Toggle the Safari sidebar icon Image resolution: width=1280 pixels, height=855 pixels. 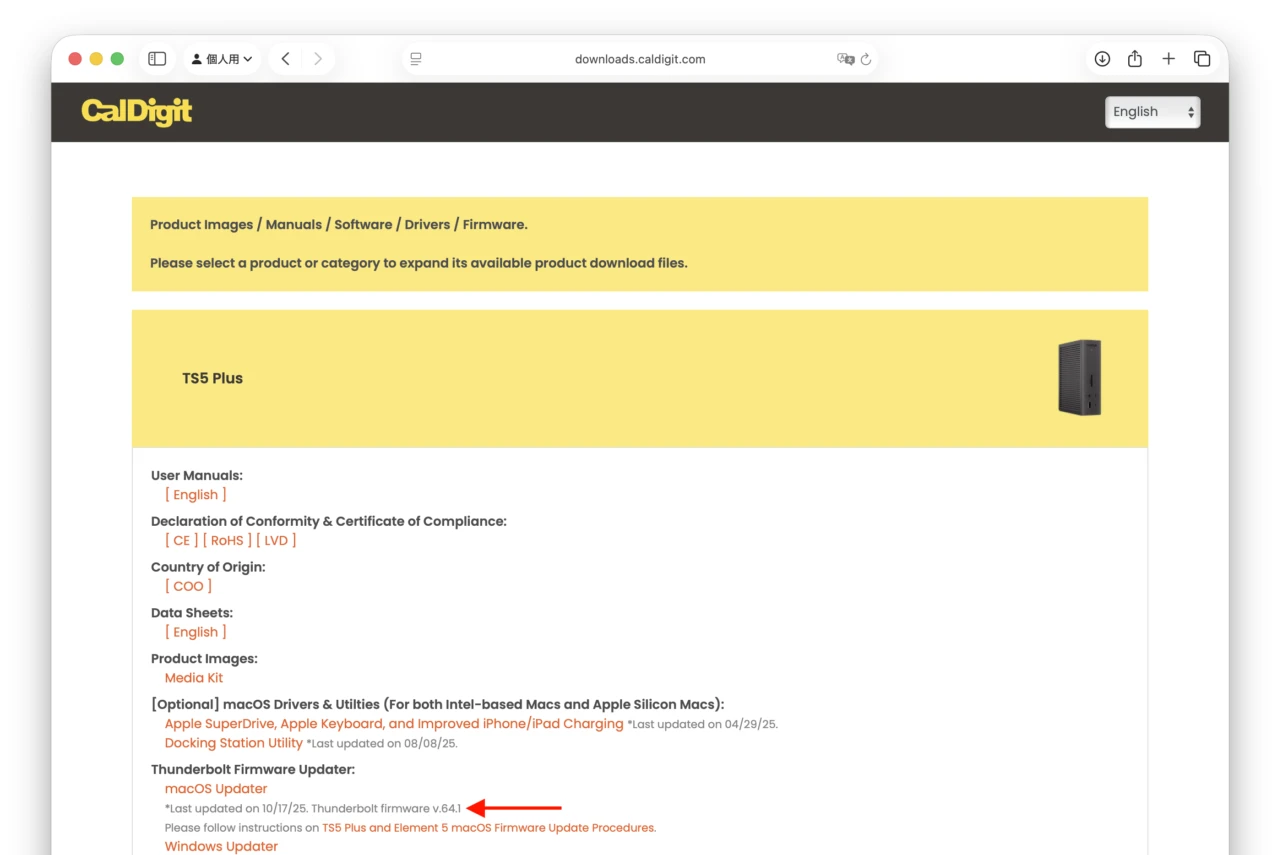[157, 59]
